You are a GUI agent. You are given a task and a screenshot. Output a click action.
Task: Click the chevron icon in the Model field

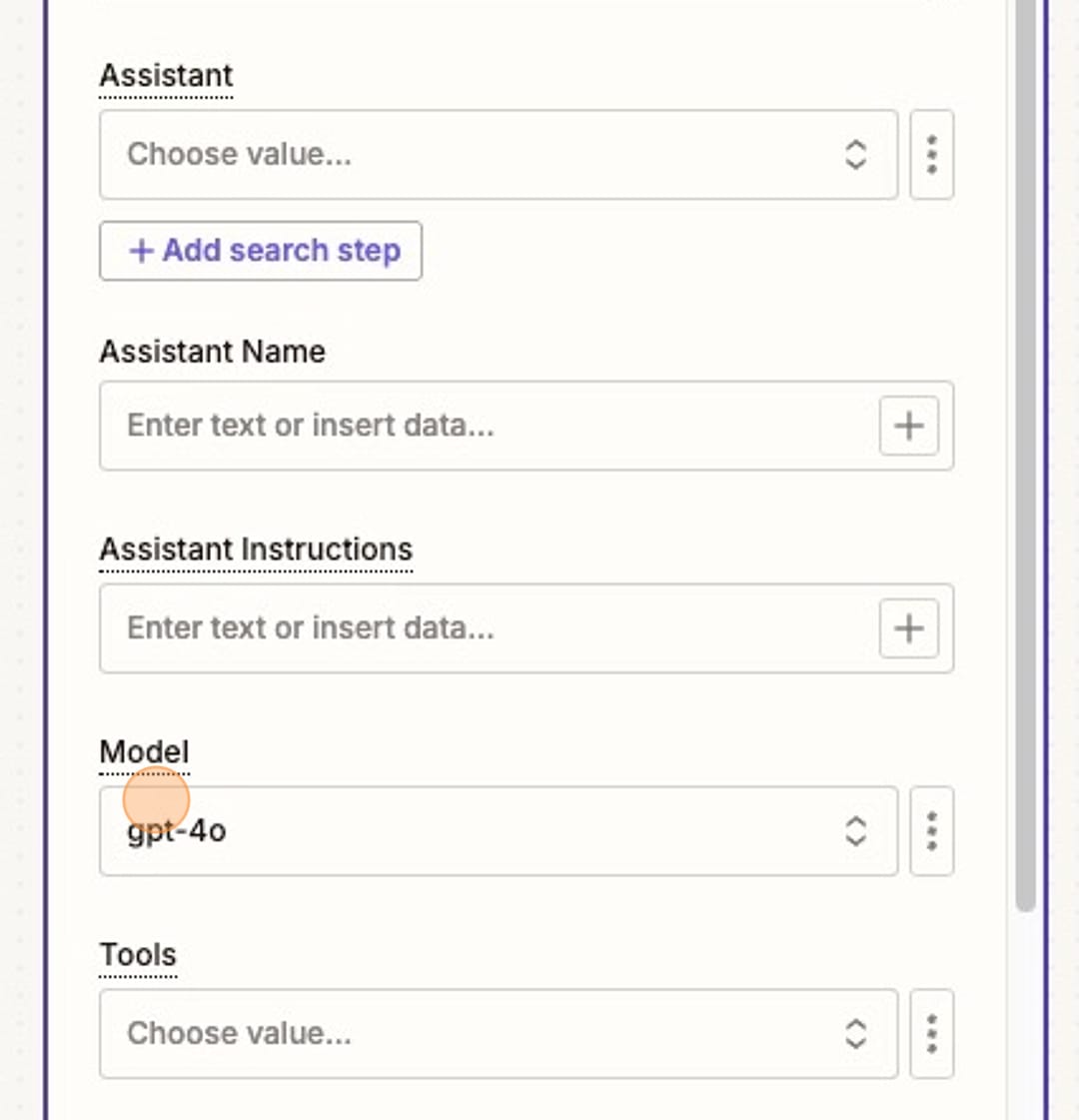856,831
